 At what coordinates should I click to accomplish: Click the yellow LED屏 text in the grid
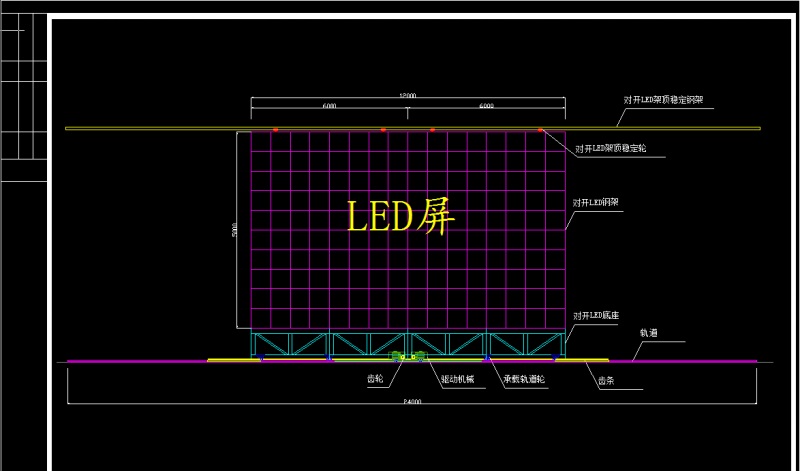[400, 216]
